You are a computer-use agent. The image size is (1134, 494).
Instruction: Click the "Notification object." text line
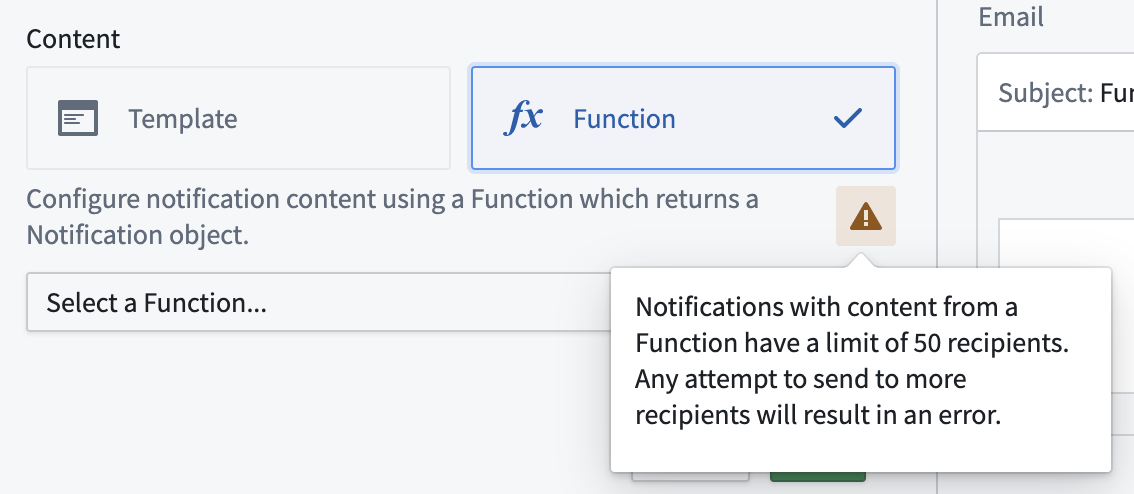[x=138, y=236]
